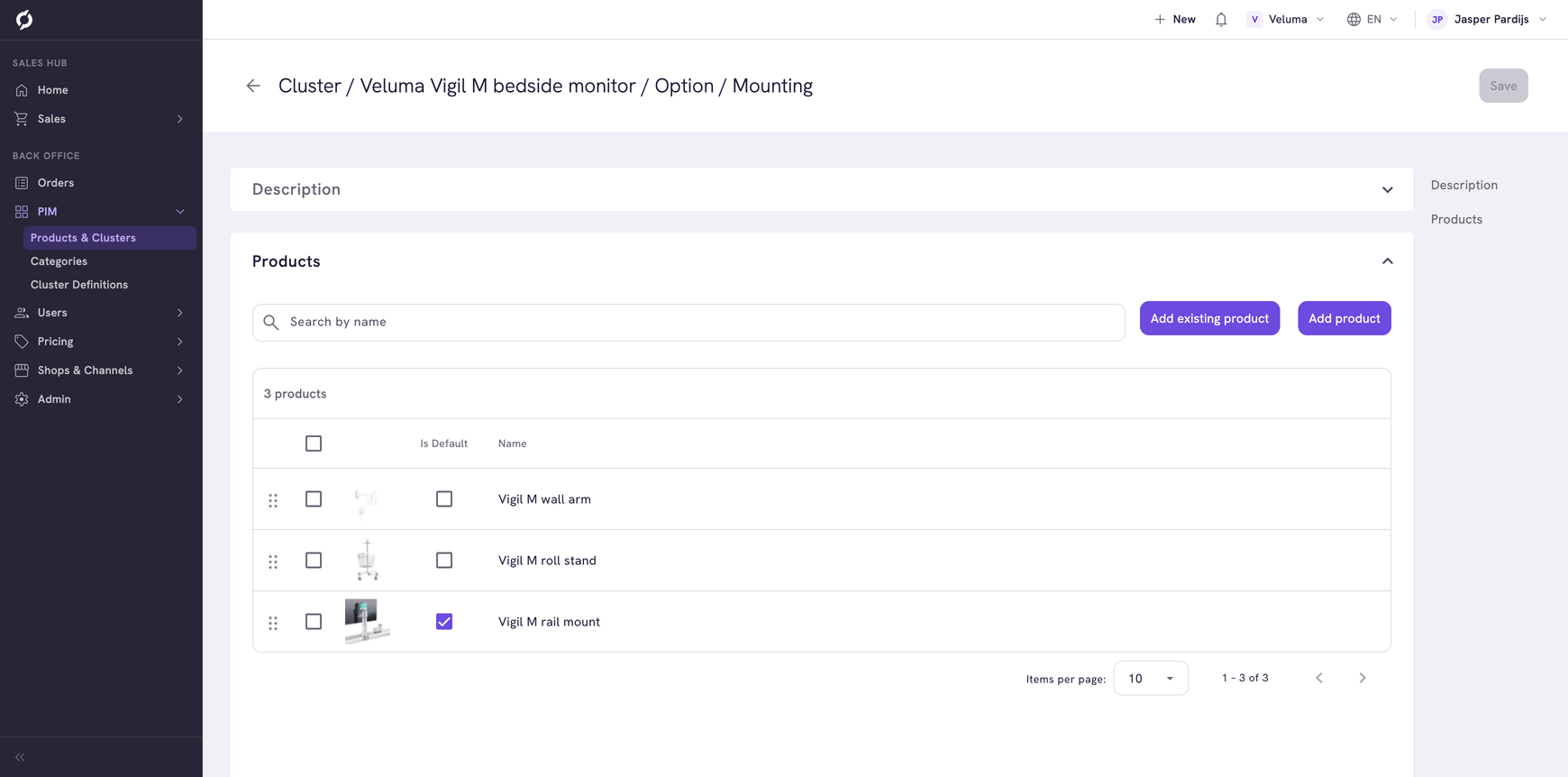Select the Vigil M rail mount row checkbox
Viewport: 1568px width, 777px height.
pyautogui.click(x=314, y=622)
